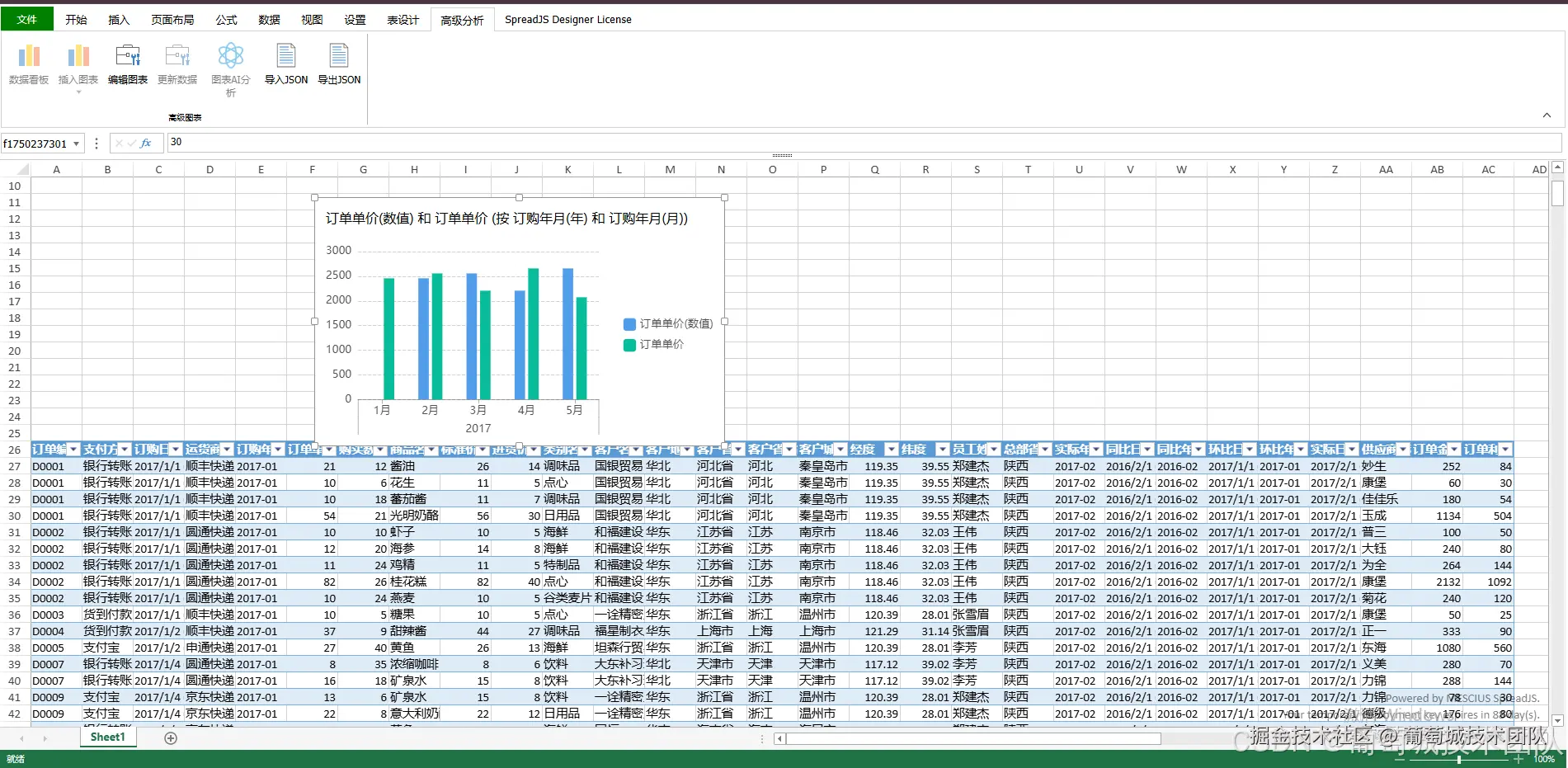Open the 图表AI分析 atom icon
The height and width of the screenshot is (768, 1568).
[x=230, y=56]
